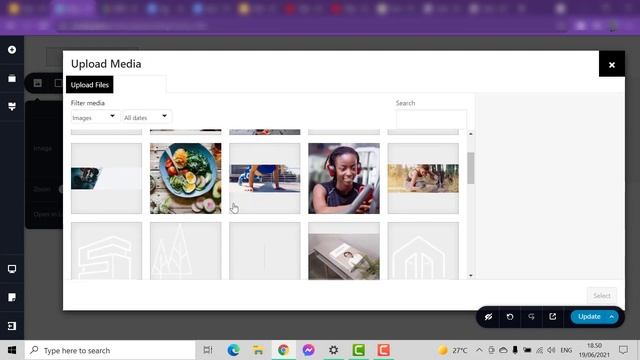Click the media list scrollbar thumb
The height and width of the screenshot is (360, 640).
point(471,168)
